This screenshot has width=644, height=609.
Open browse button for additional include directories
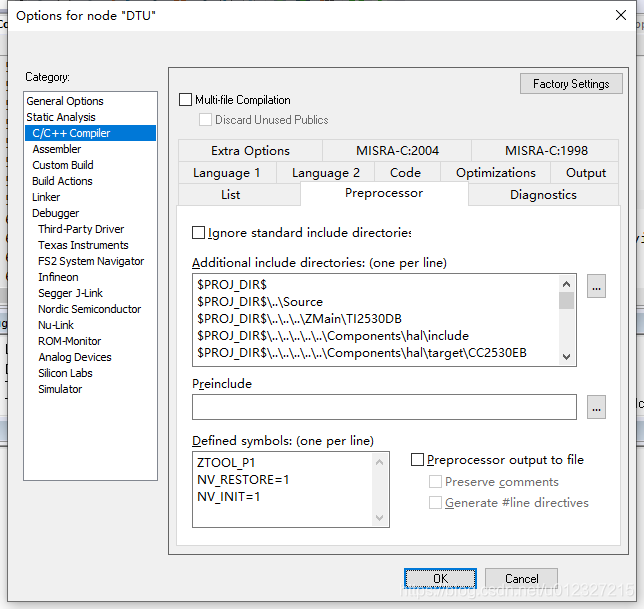point(596,286)
